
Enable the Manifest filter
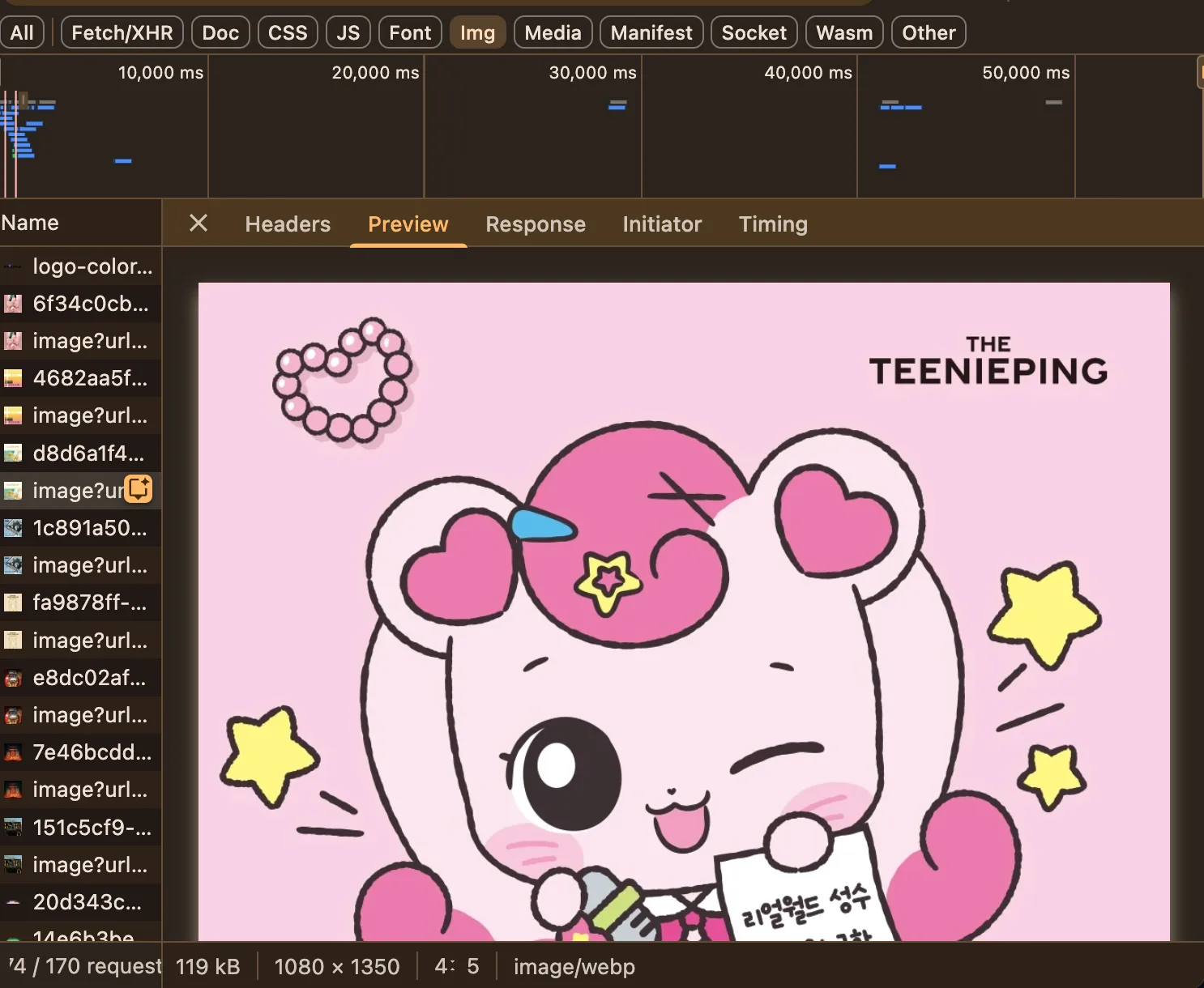(651, 32)
